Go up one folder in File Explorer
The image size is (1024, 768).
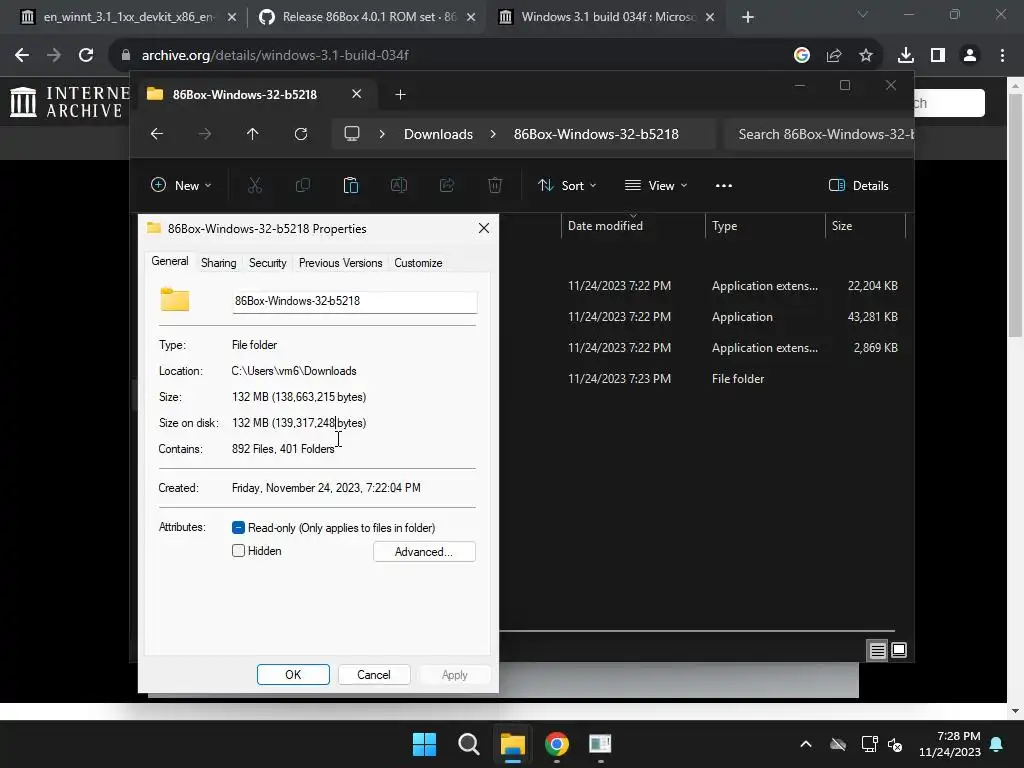click(253, 134)
